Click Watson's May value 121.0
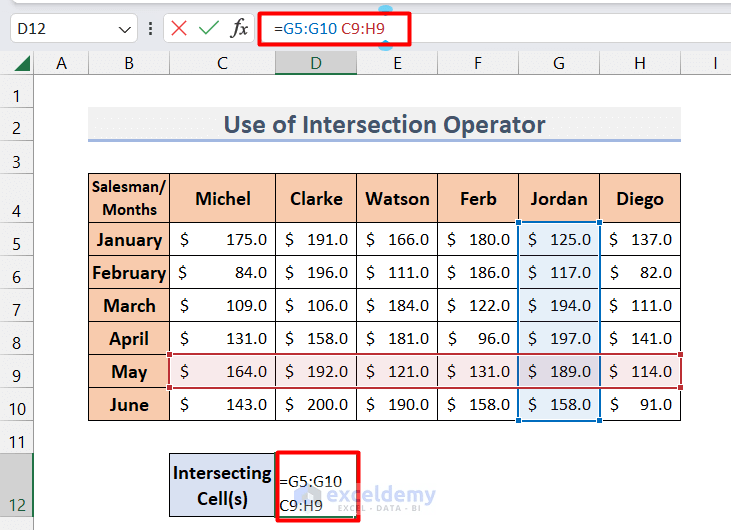Screen dimensions: 731x530 point(397,372)
